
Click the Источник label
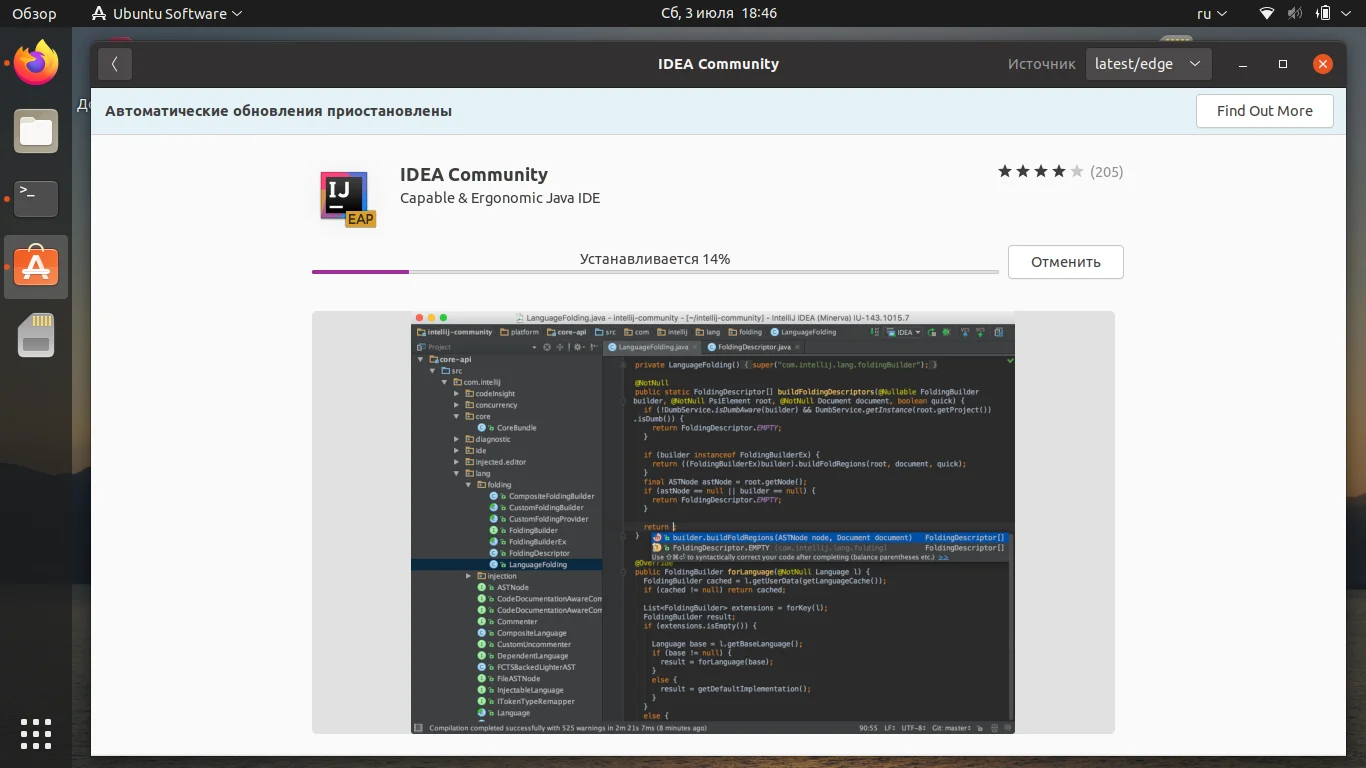1041,64
